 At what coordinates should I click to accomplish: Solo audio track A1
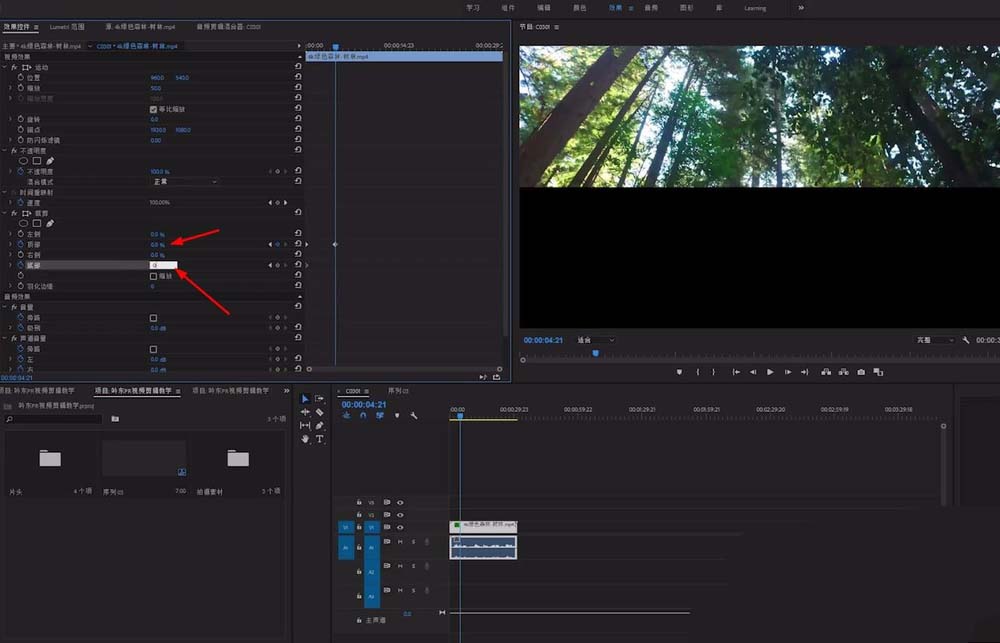(413, 542)
